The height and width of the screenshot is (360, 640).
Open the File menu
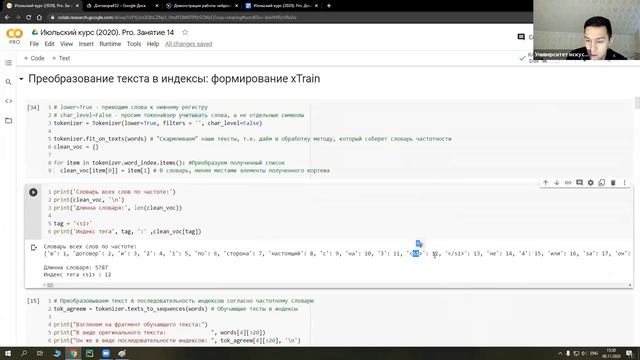tap(34, 44)
